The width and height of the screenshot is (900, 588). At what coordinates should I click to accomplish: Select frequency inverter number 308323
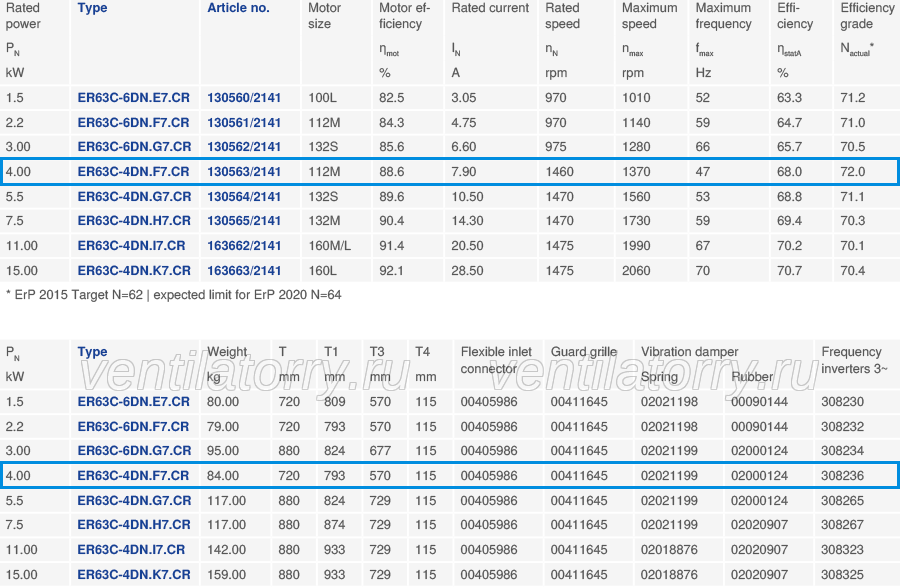[x=842, y=550]
